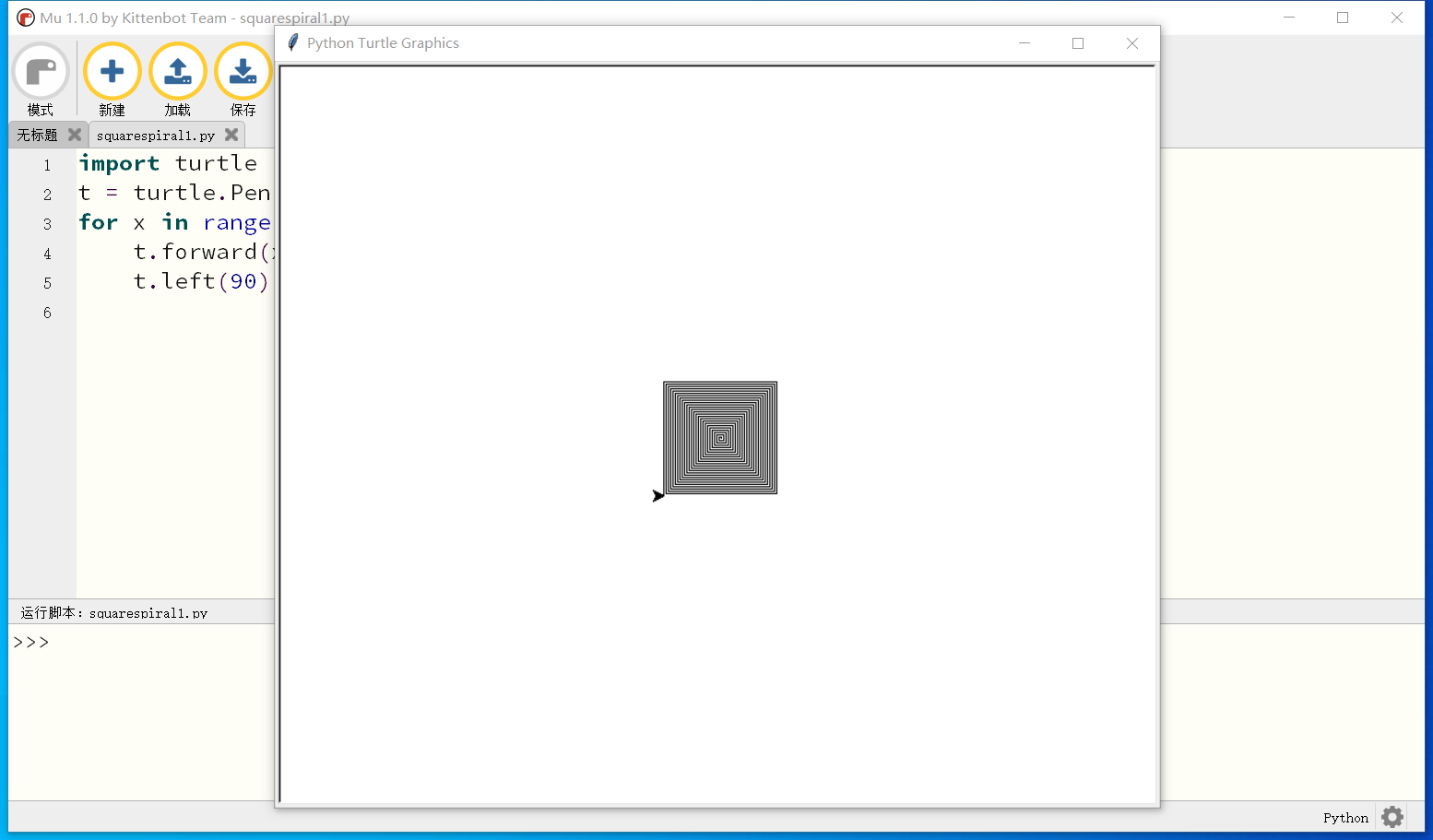This screenshot has height=840, width=1433.
Task: Click the turtle feather icon in title bar
Action: [x=293, y=42]
